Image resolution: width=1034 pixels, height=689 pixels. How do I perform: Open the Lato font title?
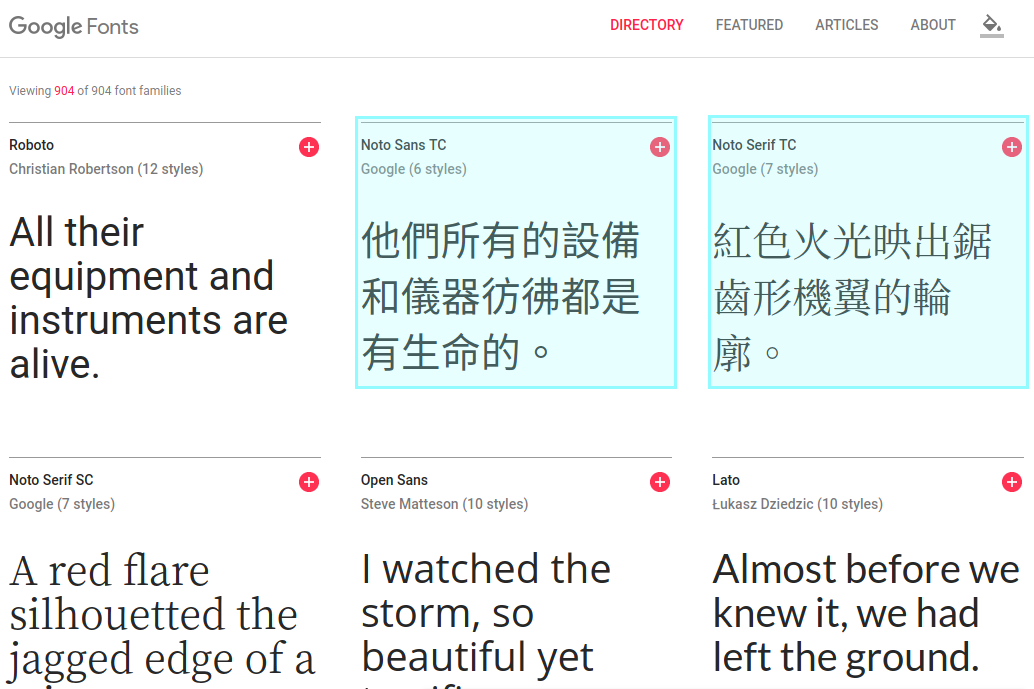pos(726,480)
